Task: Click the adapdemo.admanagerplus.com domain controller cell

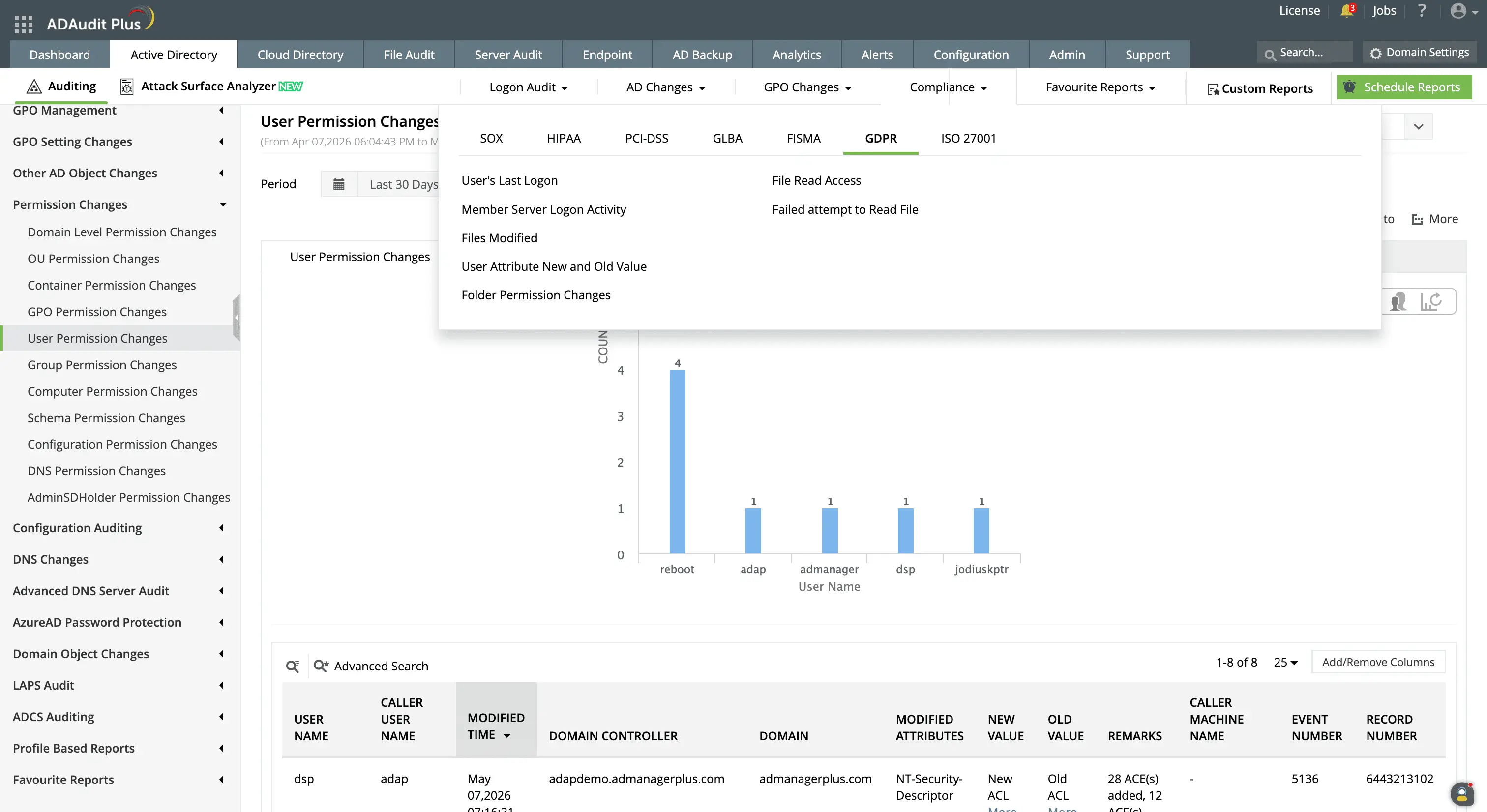Action: click(636, 779)
